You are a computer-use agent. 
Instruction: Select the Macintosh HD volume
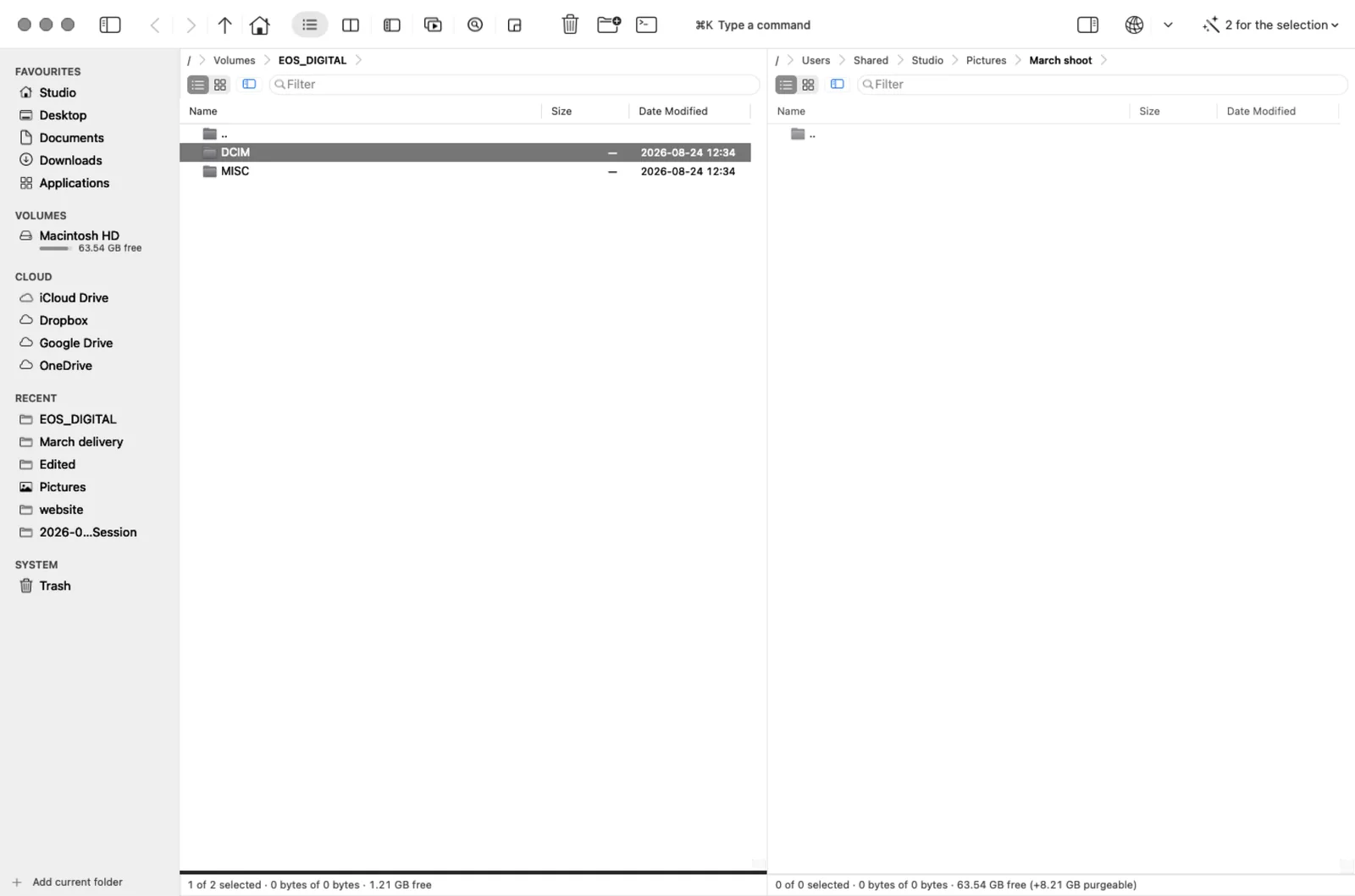80,235
